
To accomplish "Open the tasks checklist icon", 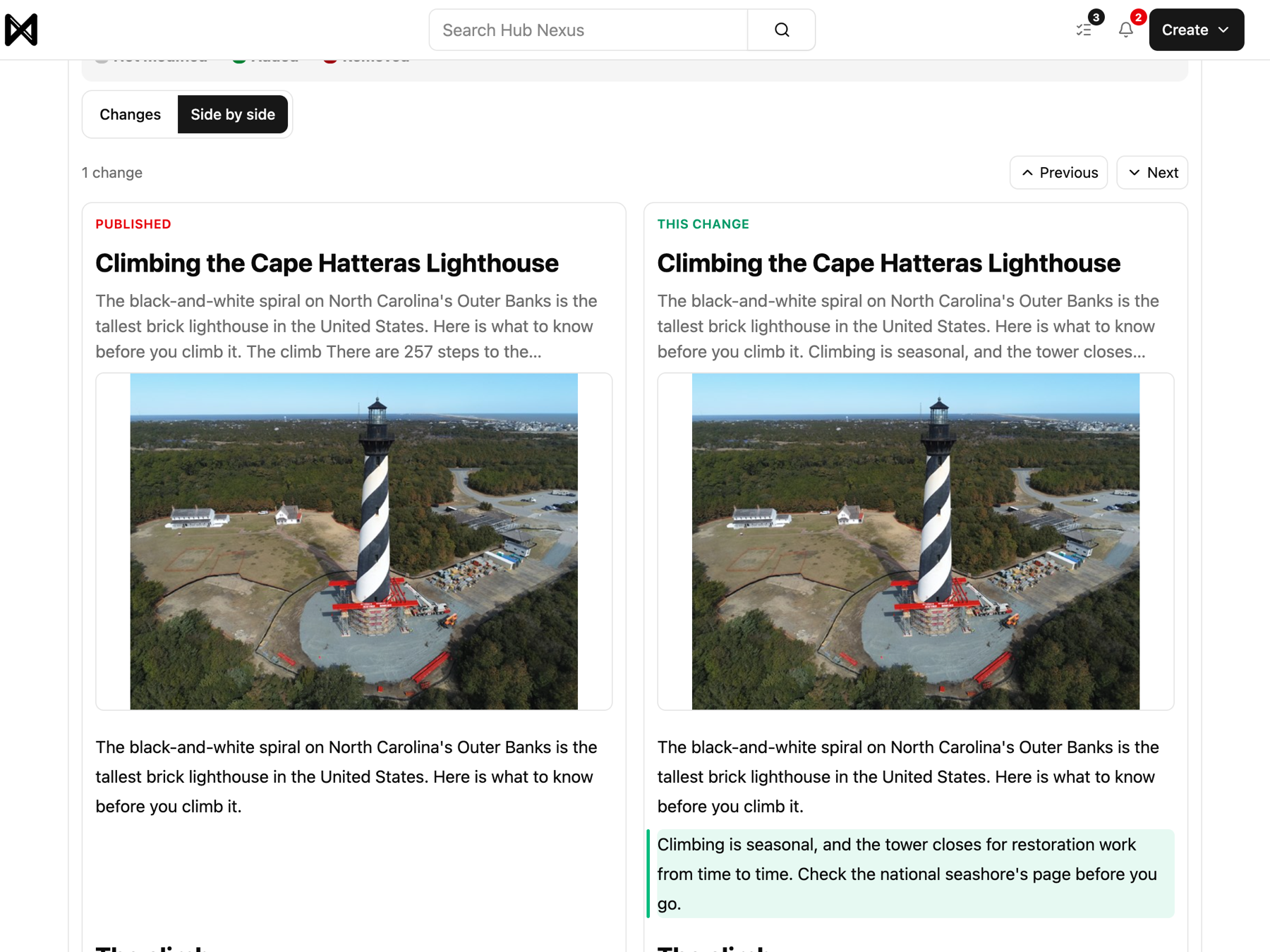I will (x=1084, y=30).
